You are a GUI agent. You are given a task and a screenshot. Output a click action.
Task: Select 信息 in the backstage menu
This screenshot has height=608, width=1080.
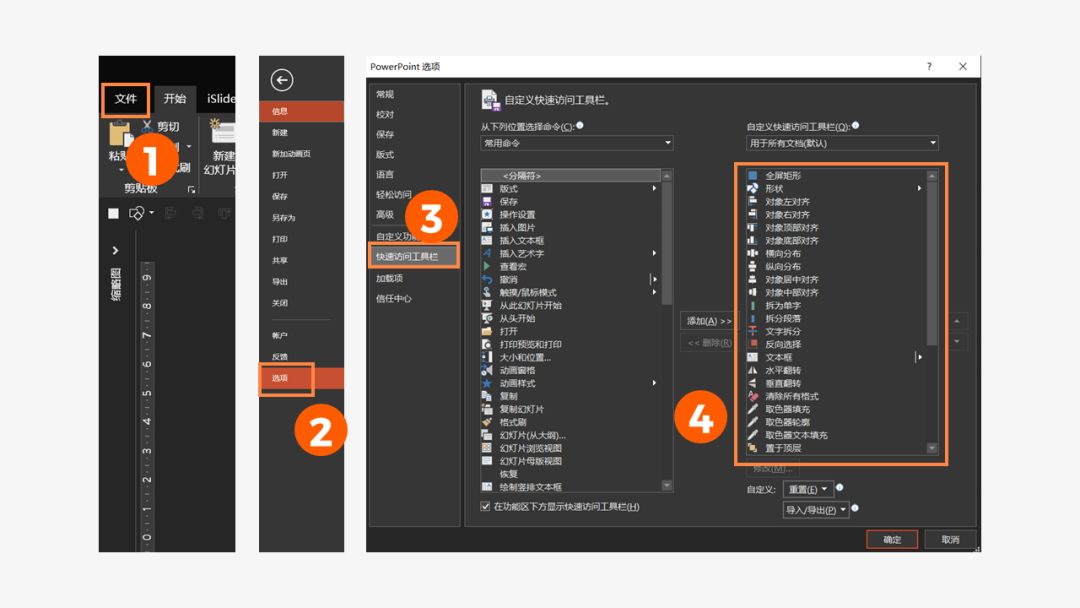[301, 112]
